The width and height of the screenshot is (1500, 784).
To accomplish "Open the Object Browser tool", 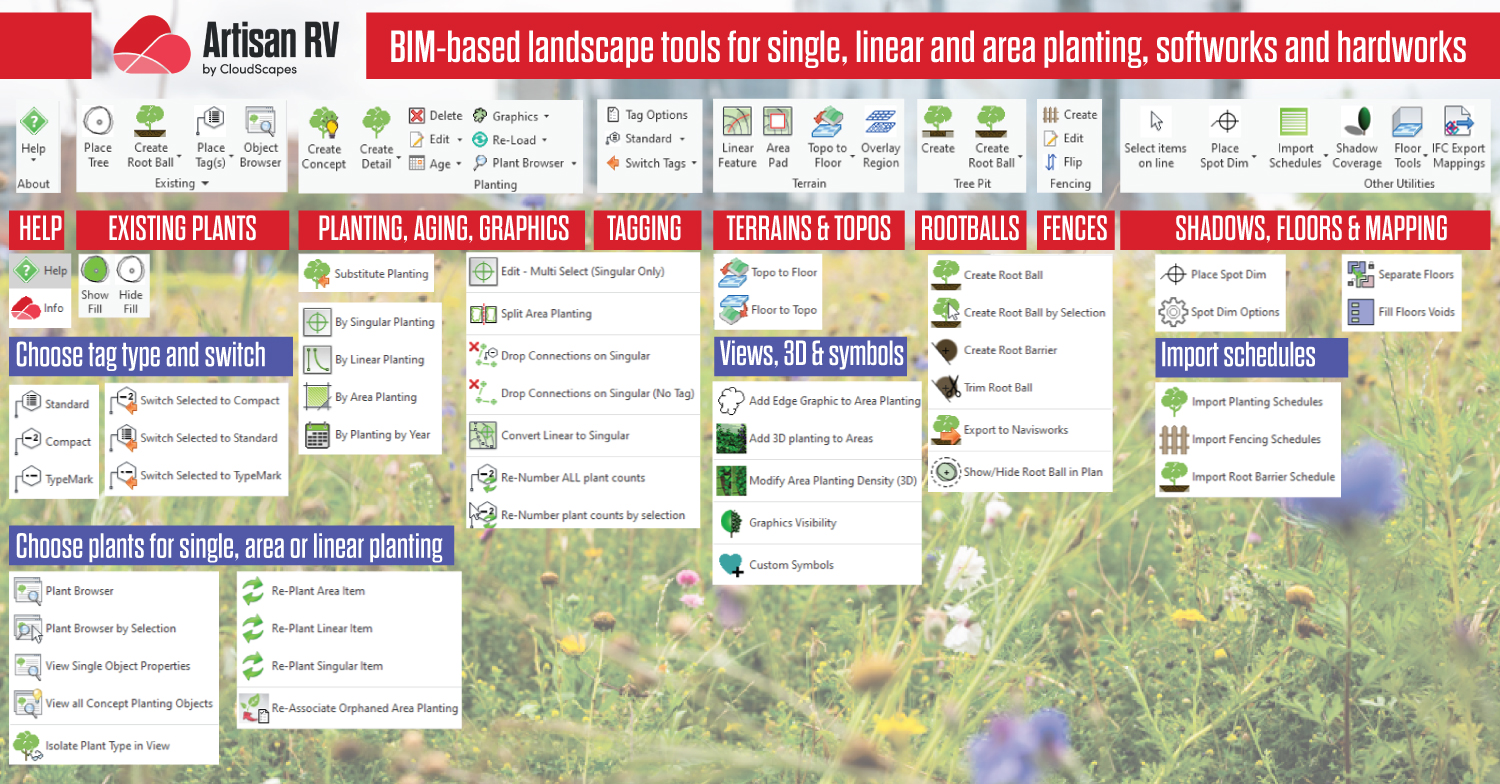I will pos(261,137).
